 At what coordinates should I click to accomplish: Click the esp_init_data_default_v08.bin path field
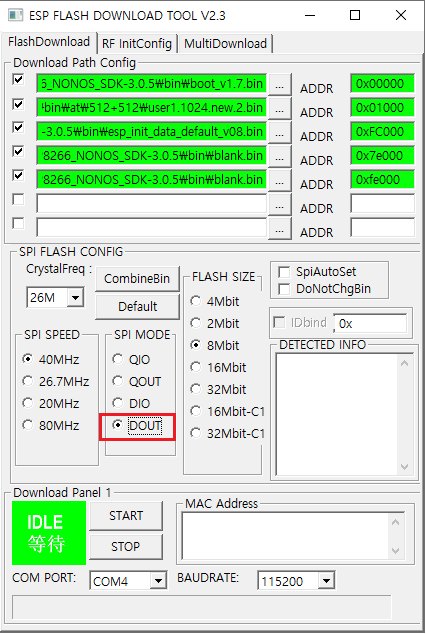click(152, 131)
